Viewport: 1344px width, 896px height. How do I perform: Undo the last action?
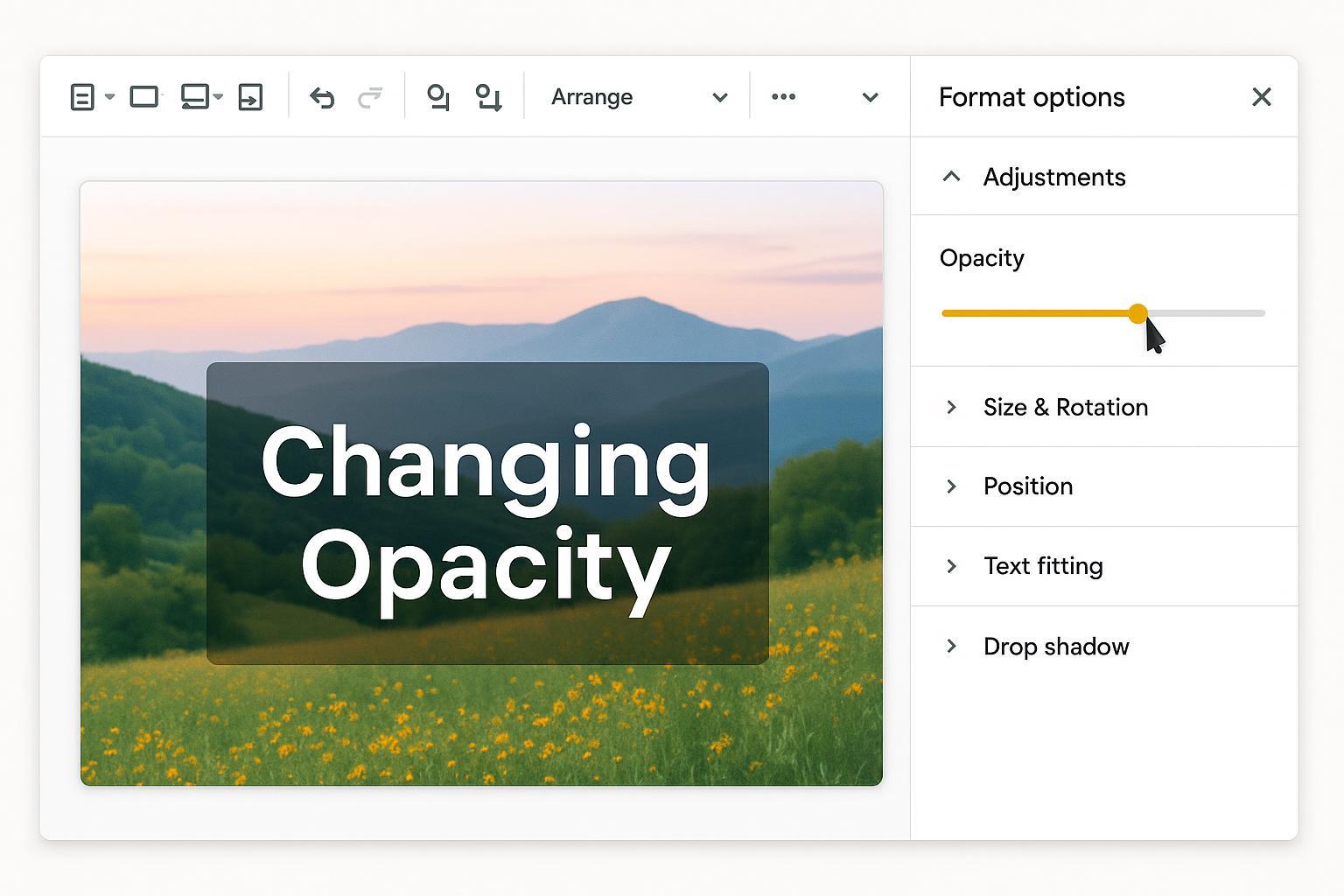pyautogui.click(x=322, y=97)
